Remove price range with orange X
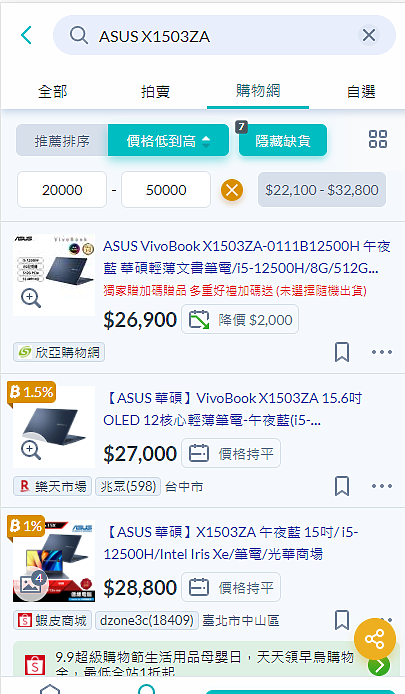 232,190
